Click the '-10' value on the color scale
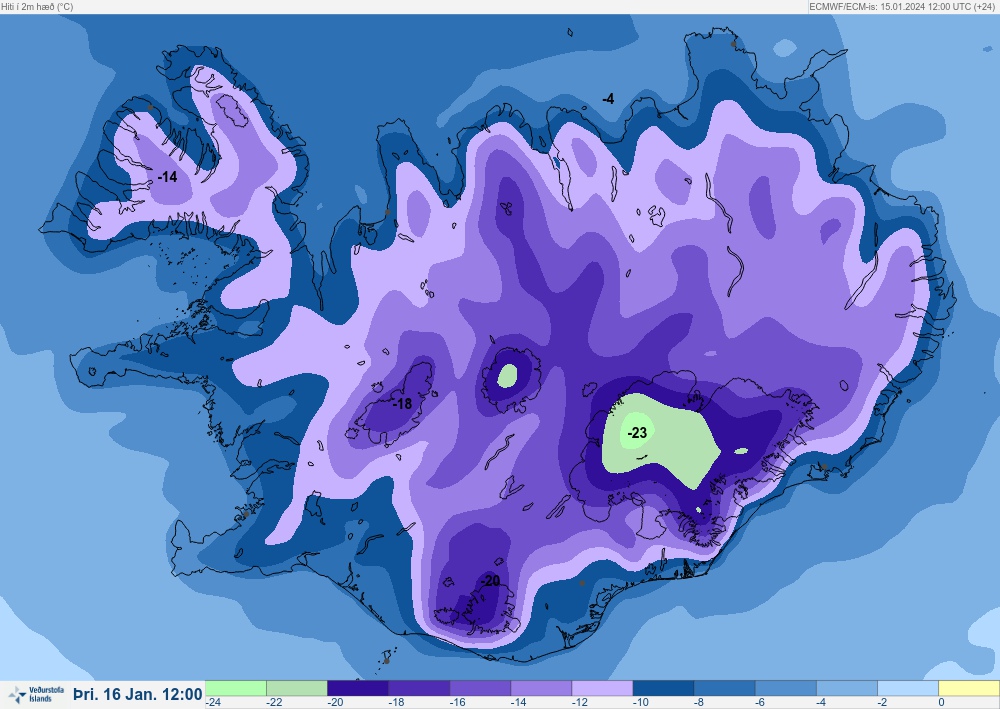This screenshot has height=709, width=1000. coord(641,703)
